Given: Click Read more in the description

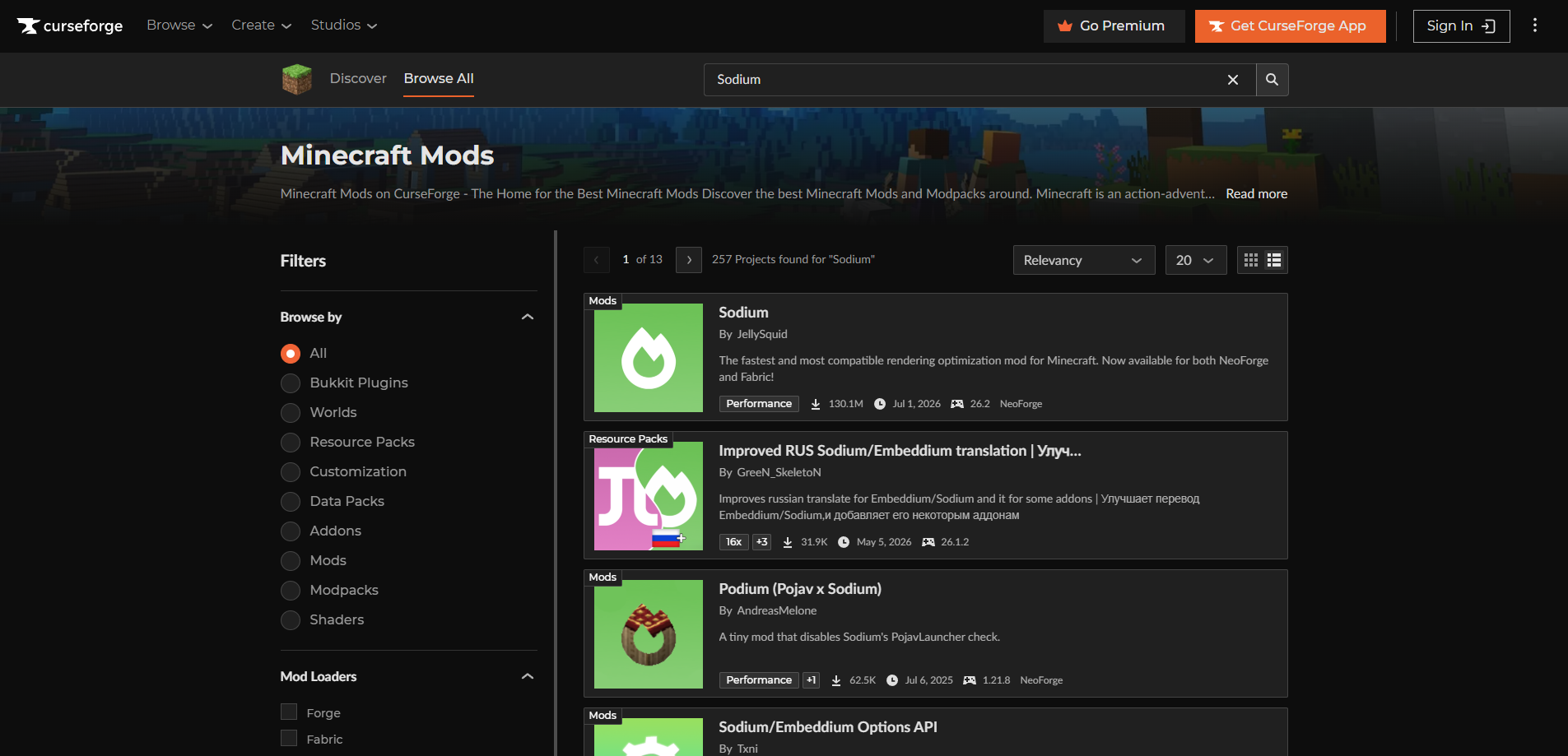Looking at the screenshot, I should click(x=1257, y=194).
